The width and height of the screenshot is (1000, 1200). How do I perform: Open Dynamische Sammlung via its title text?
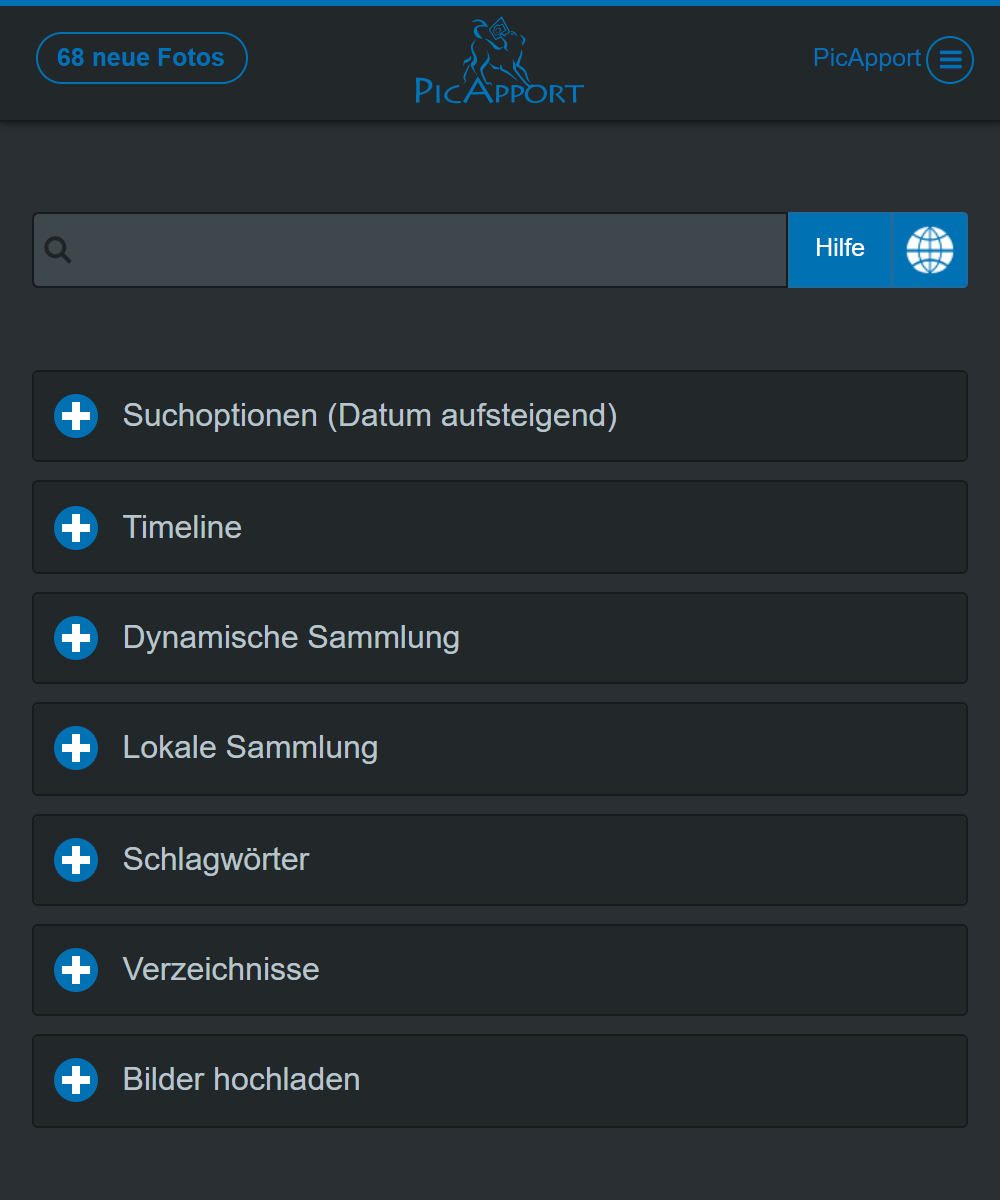coord(291,637)
